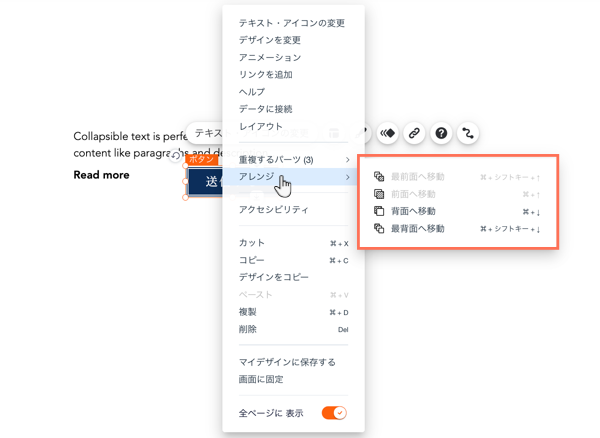The width and height of the screenshot is (600, 438).
Task: Click the connect-to-data squiggle icon
Action: tap(468, 133)
